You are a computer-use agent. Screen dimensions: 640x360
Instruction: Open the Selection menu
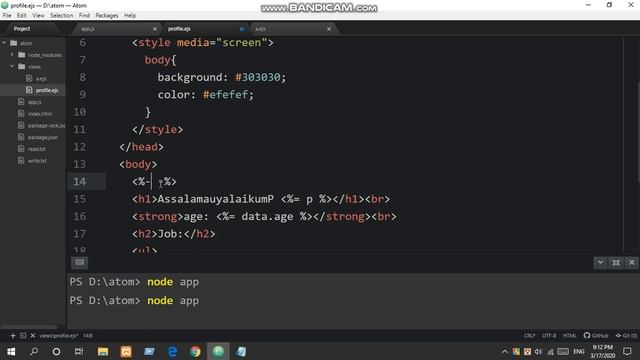(x=62, y=16)
